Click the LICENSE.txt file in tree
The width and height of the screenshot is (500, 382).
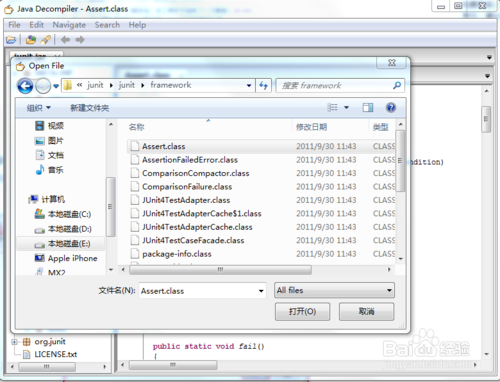click(56, 354)
